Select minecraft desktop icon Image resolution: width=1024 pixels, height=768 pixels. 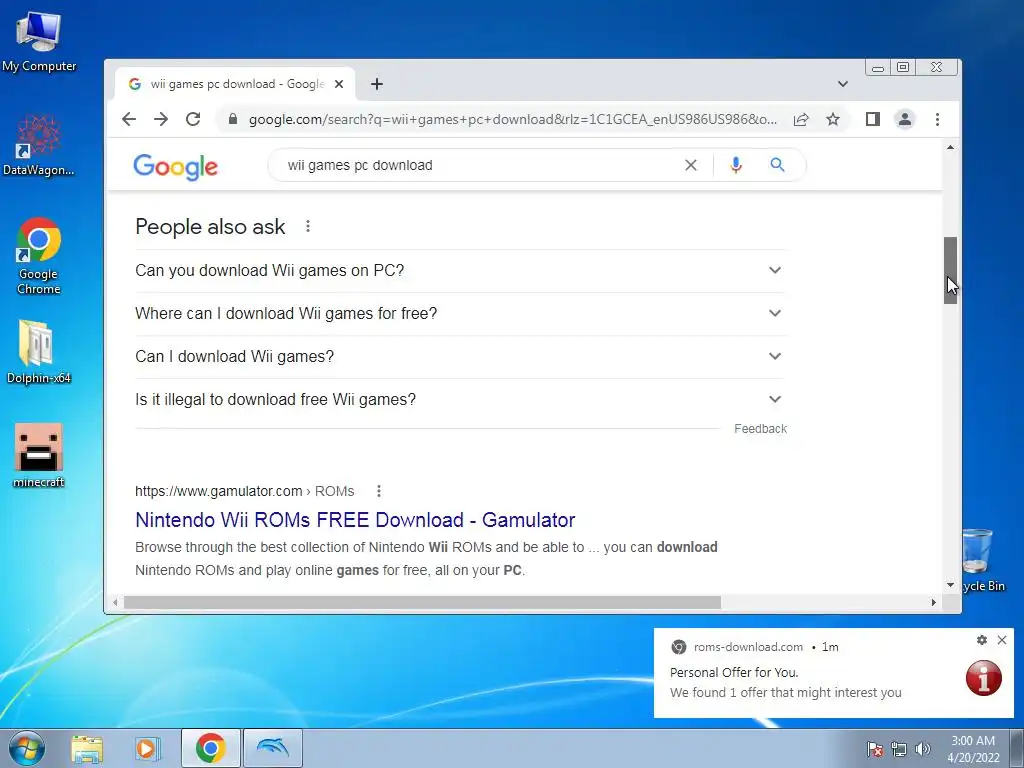[39, 455]
